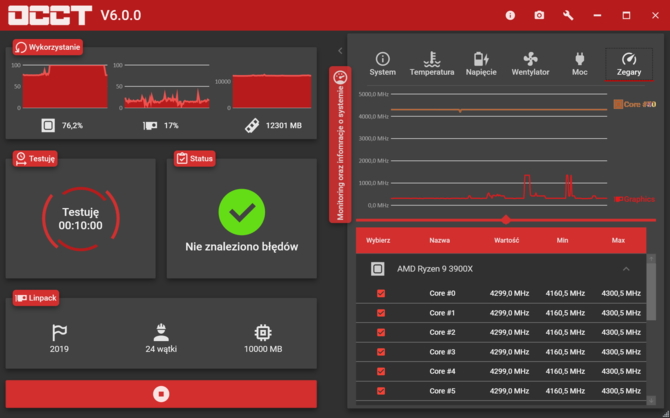Click the Nie znaleziono błędów message
Screen dimensions: 670x418
(241, 247)
